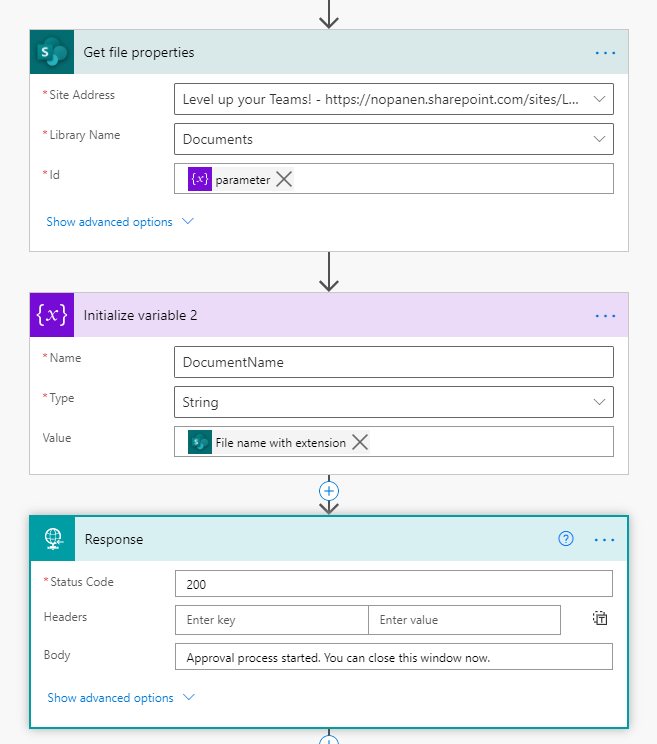Open the Initialize variable 2 ellipsis menu
This screenshot has height=744, width=657.
click(x=605, y=315)
